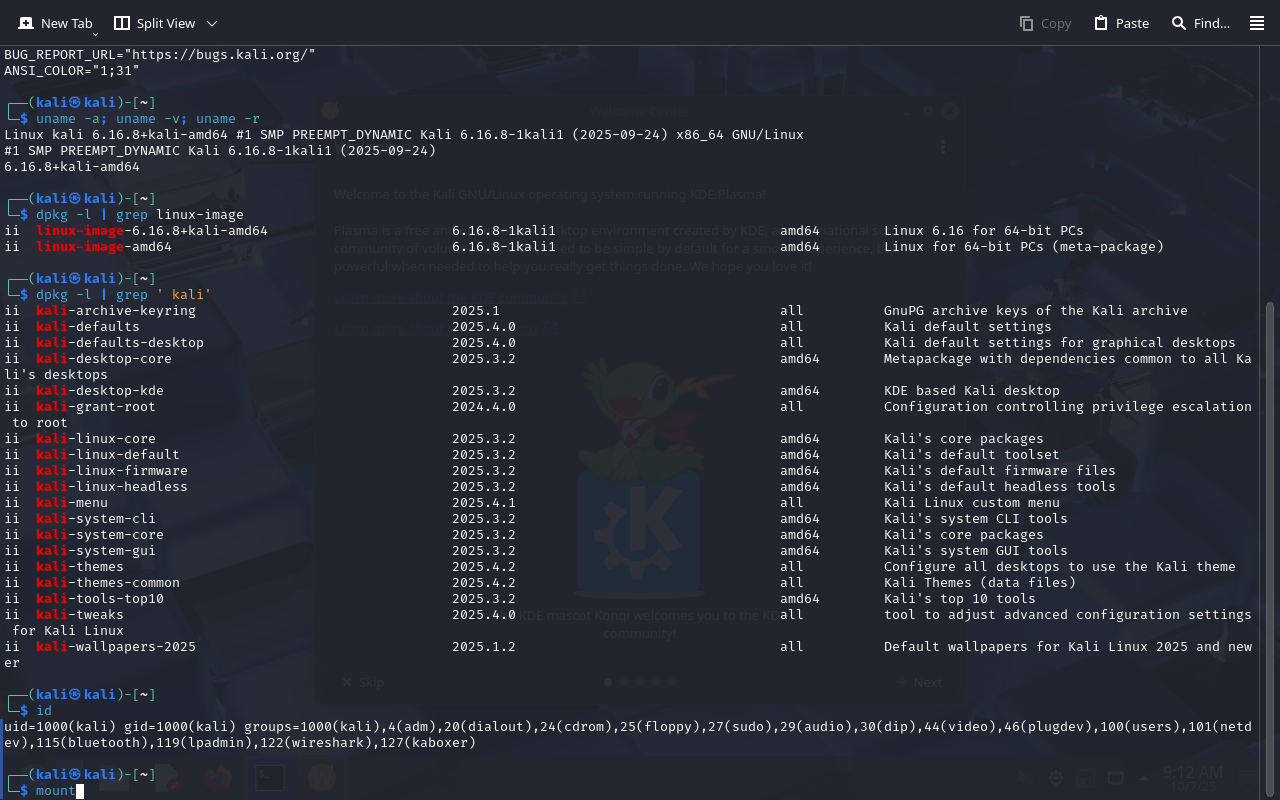Open the hamburger menu icon
This screenshot has width=1280, height=800.
[x=1257, y=23]
